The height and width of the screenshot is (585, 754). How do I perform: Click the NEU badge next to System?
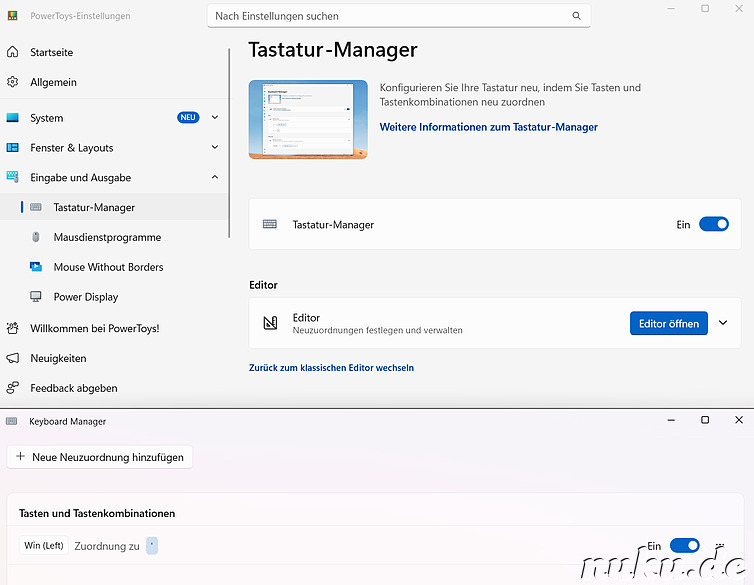188,117
